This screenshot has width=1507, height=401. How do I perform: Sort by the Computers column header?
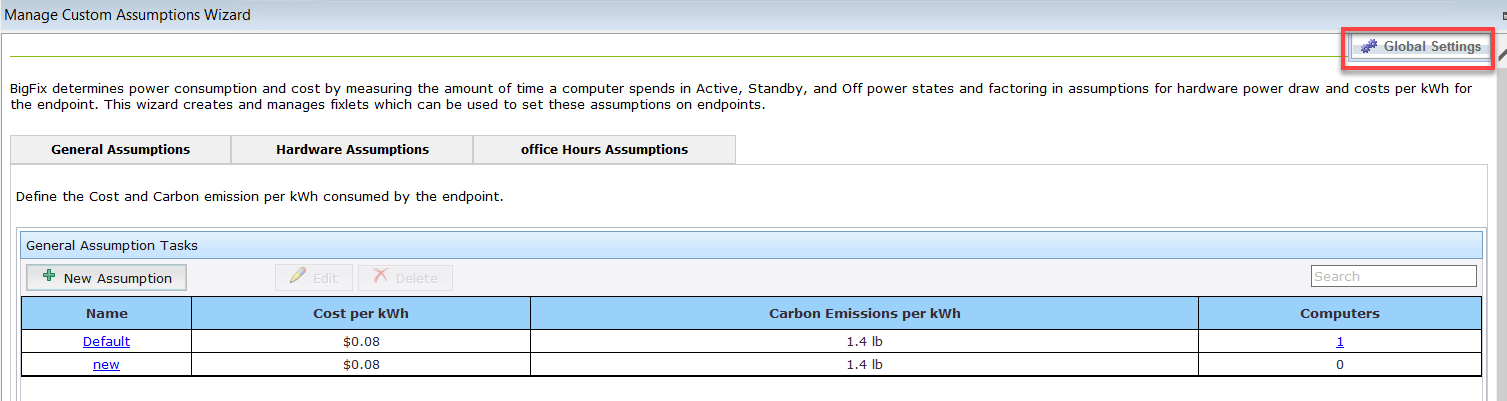click(x=1339, y=314)
